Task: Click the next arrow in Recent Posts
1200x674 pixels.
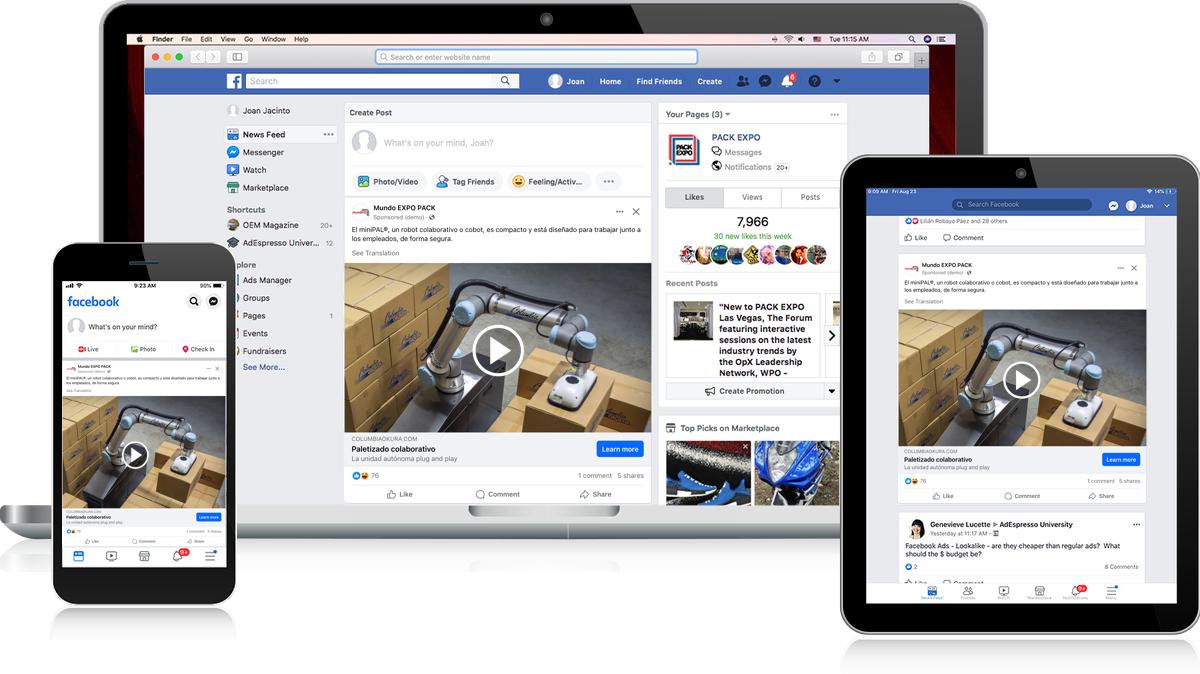Action: click(x=832, y=336)
